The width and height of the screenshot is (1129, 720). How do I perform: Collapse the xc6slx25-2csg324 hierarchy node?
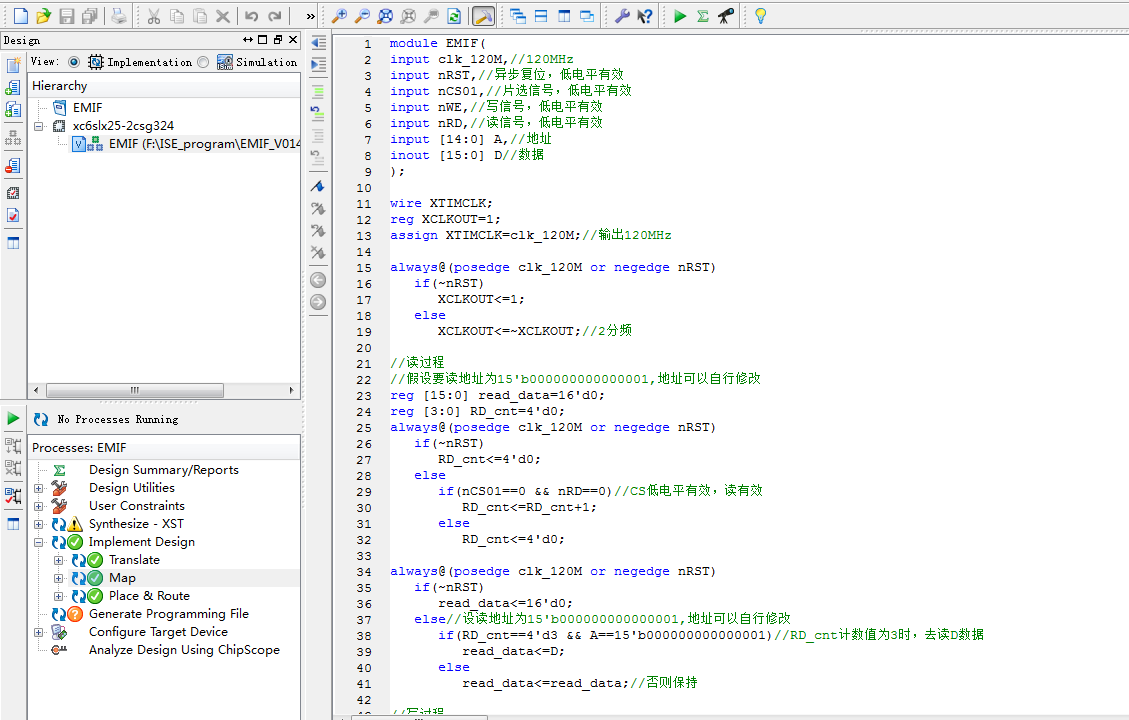pos(39,126)
